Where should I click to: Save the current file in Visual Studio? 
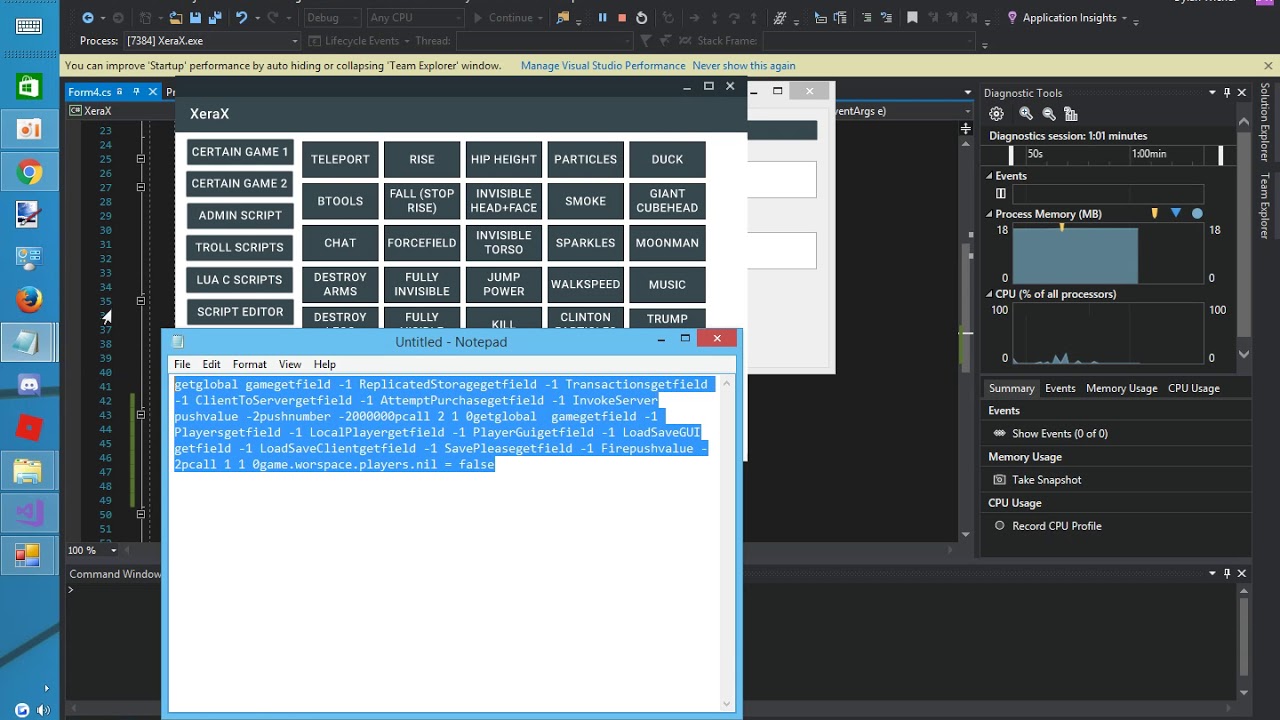196,18
